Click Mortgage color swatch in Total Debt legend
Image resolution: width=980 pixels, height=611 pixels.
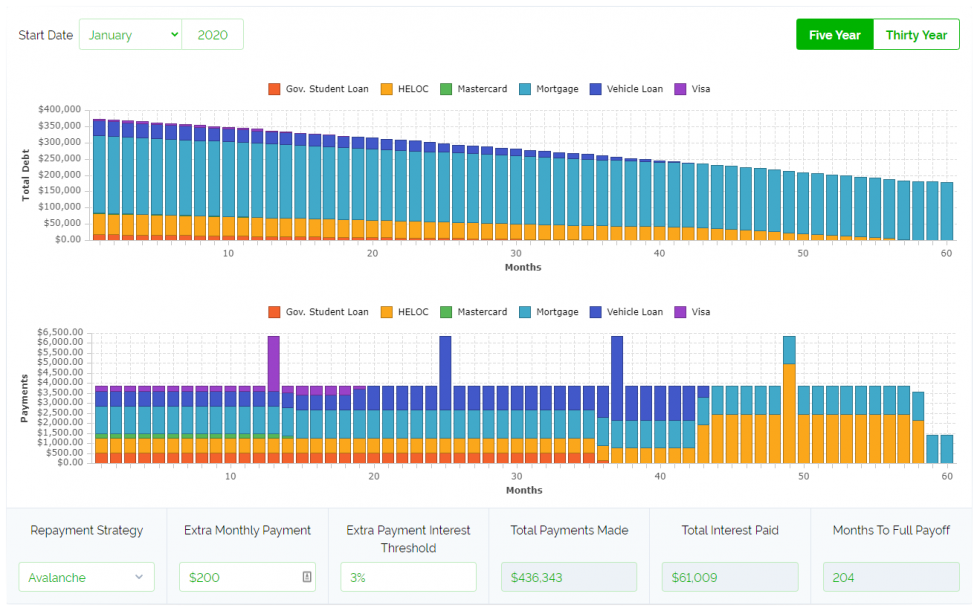525,89
